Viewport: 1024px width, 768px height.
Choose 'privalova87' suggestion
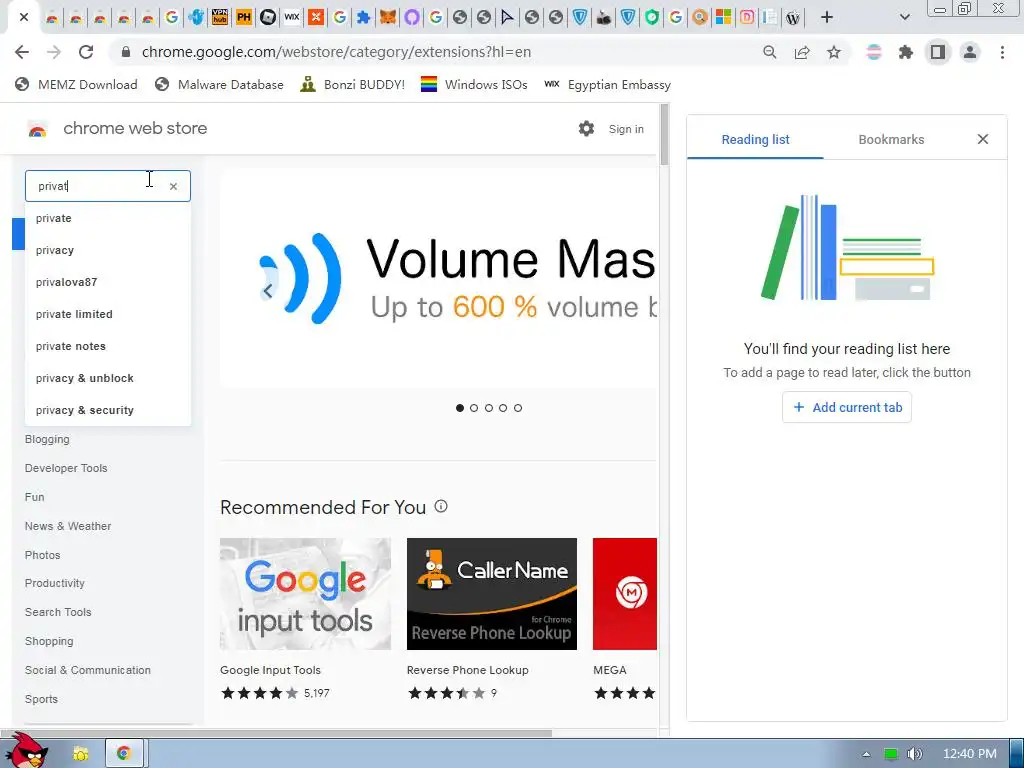click(108, 282)
